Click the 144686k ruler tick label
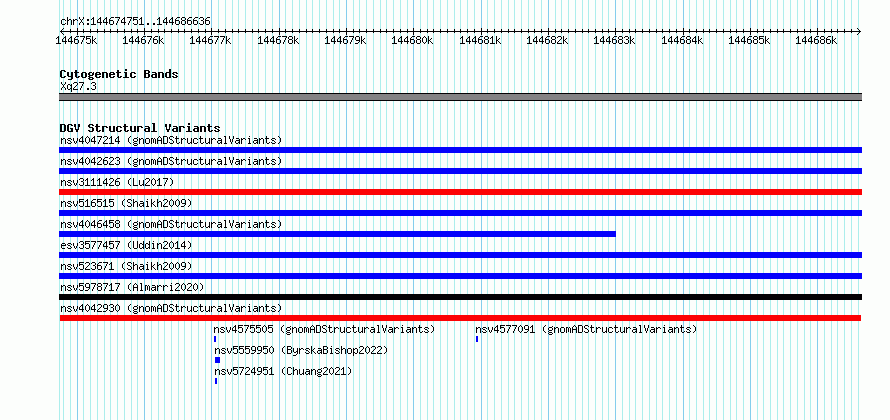Screen dimensions: 890x420 (816, 40)
